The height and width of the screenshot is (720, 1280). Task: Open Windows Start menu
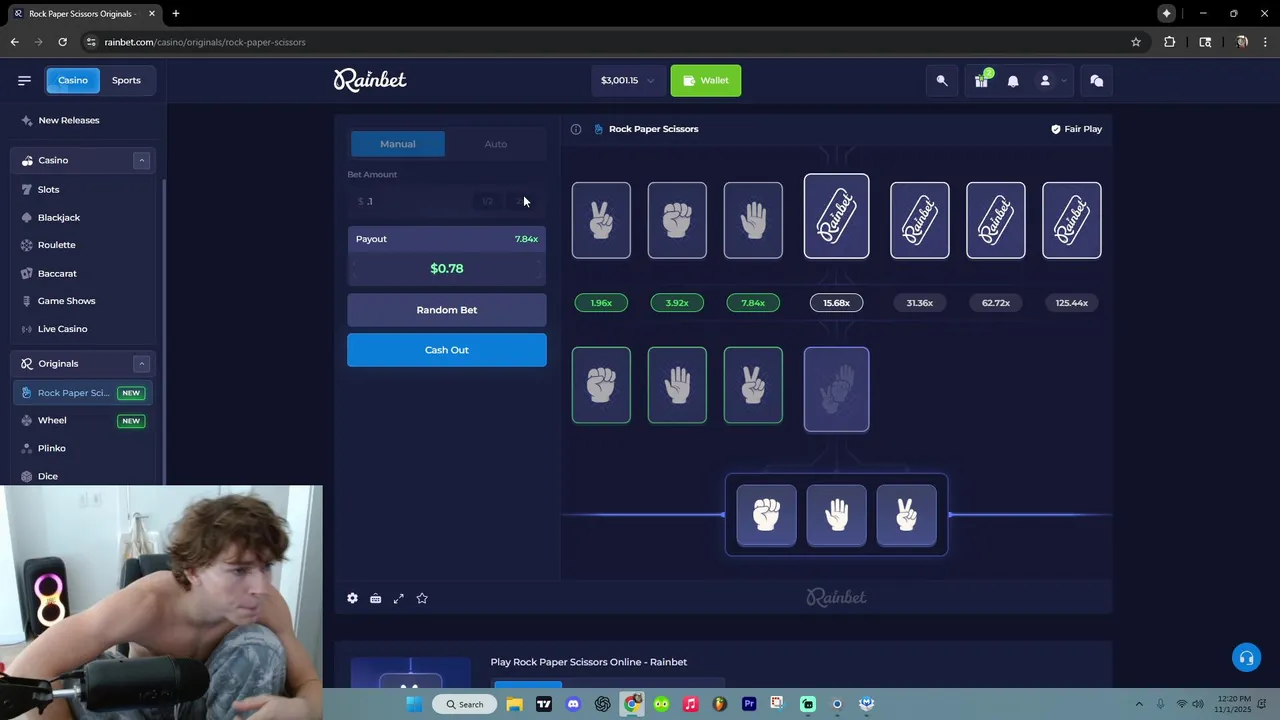[414, 704]
